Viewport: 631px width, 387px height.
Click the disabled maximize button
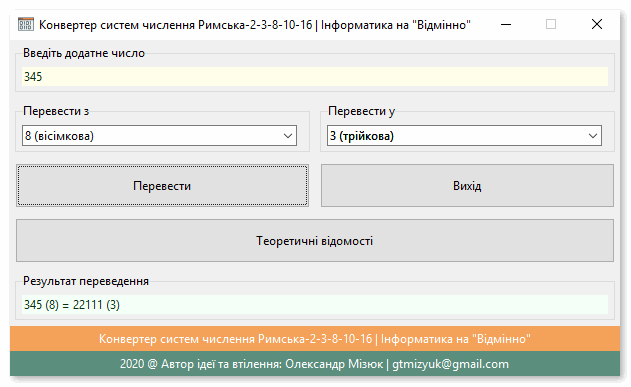(551, 25)
